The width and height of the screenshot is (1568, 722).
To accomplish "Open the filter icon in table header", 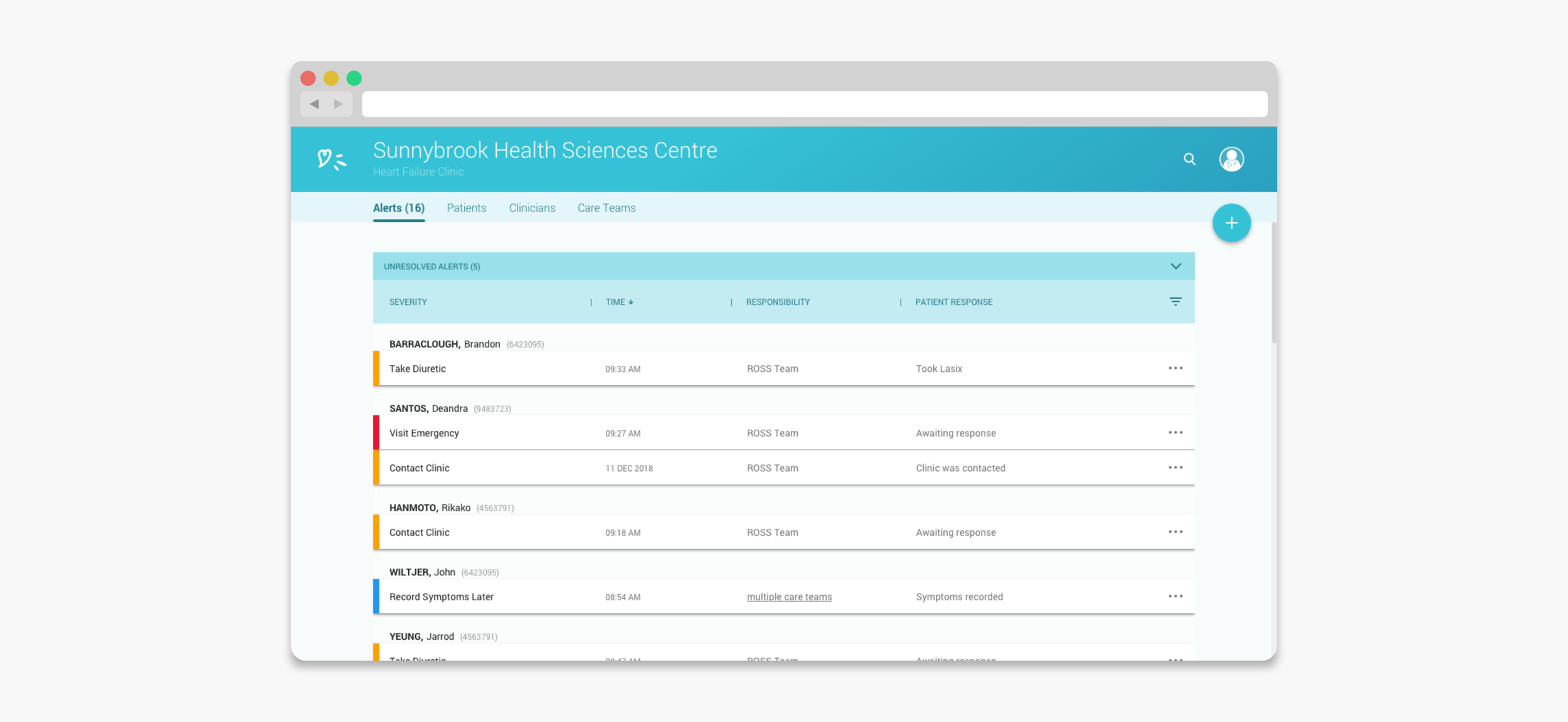I will pyautogui.click(x=1175, y=302).
